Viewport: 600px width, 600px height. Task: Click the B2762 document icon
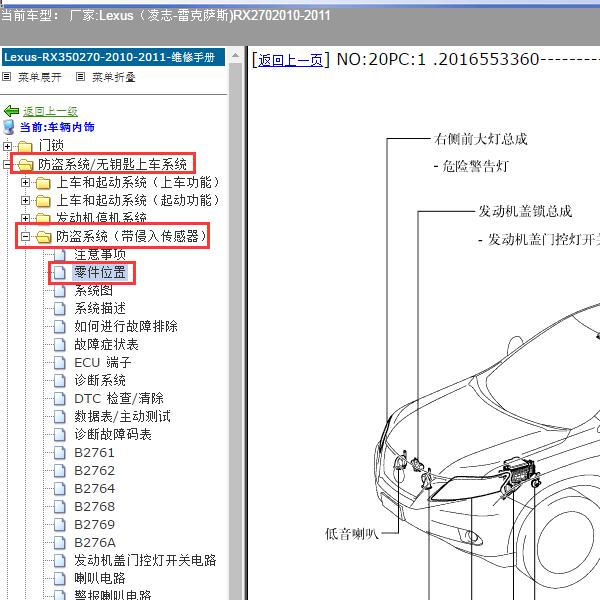pyautogui.click(x=59, y=470)
